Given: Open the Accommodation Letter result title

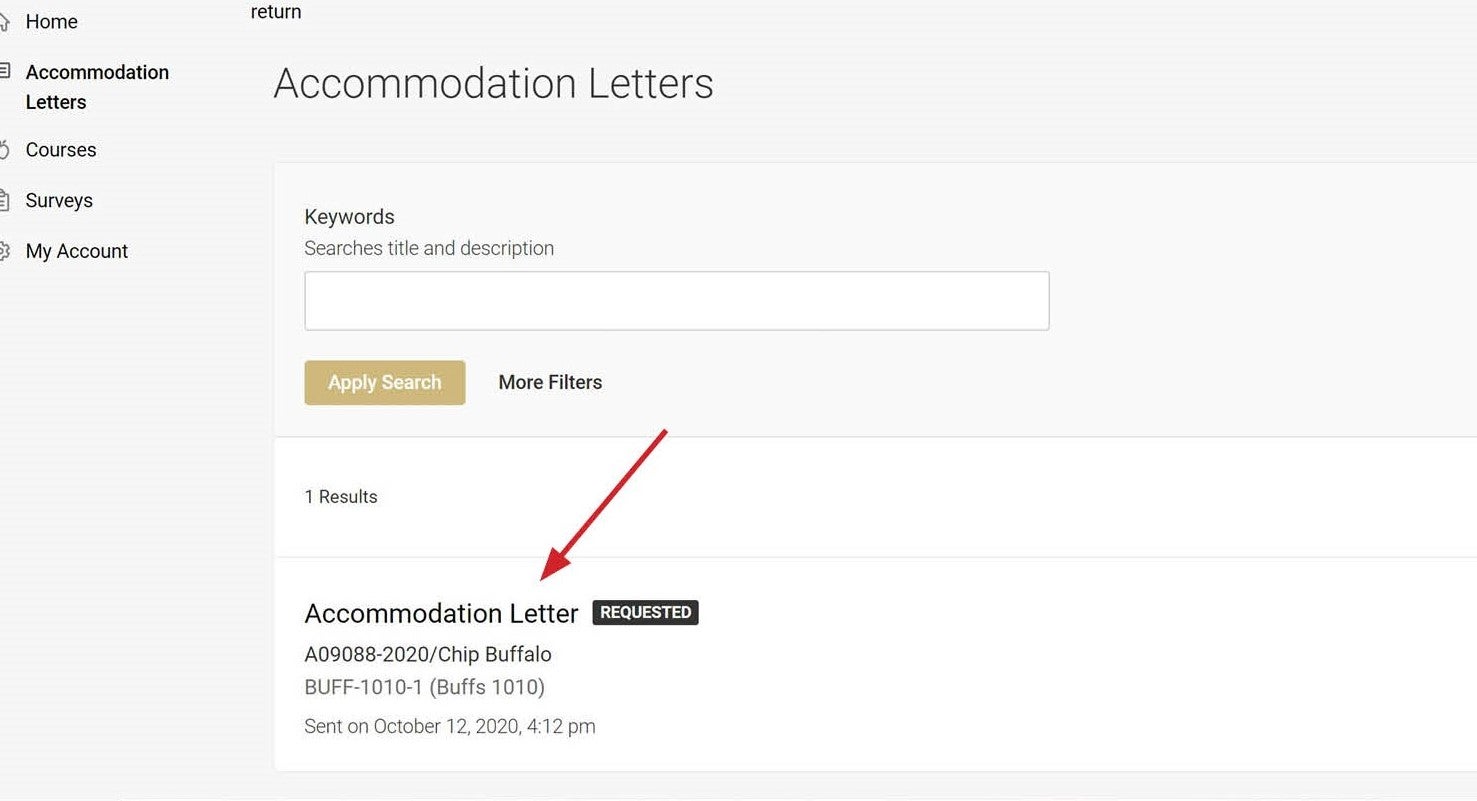Looking at the screenshot, I should click(x=441, y=614).
